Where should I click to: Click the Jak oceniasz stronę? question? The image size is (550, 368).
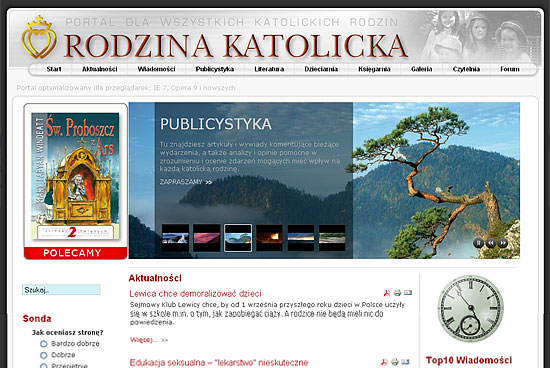(x=68, y=332)
